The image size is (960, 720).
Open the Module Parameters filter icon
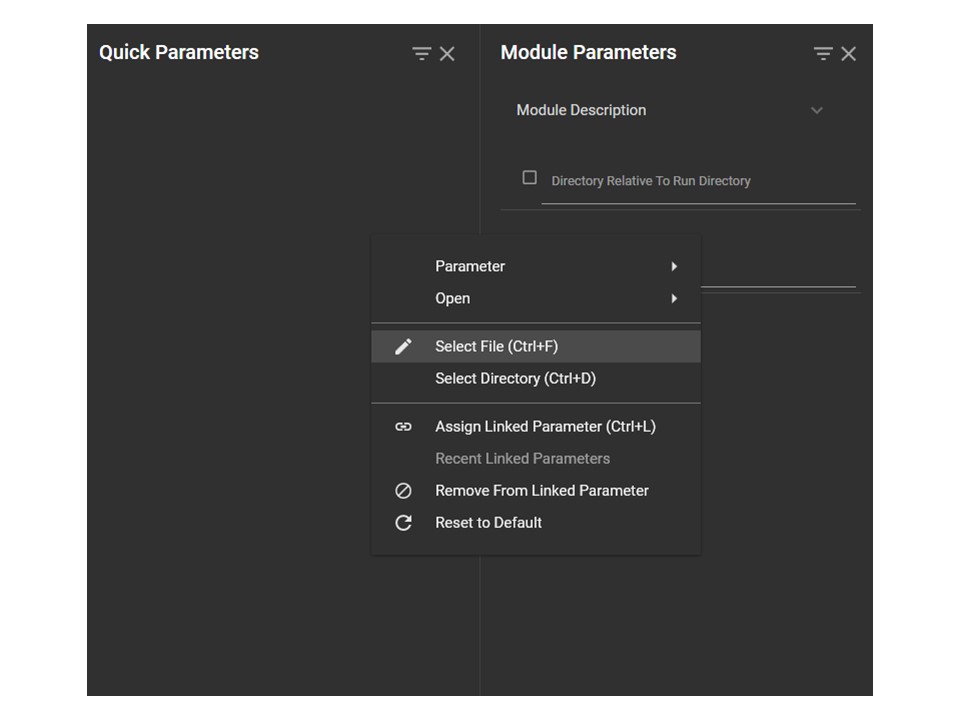[x=823, y=54]
